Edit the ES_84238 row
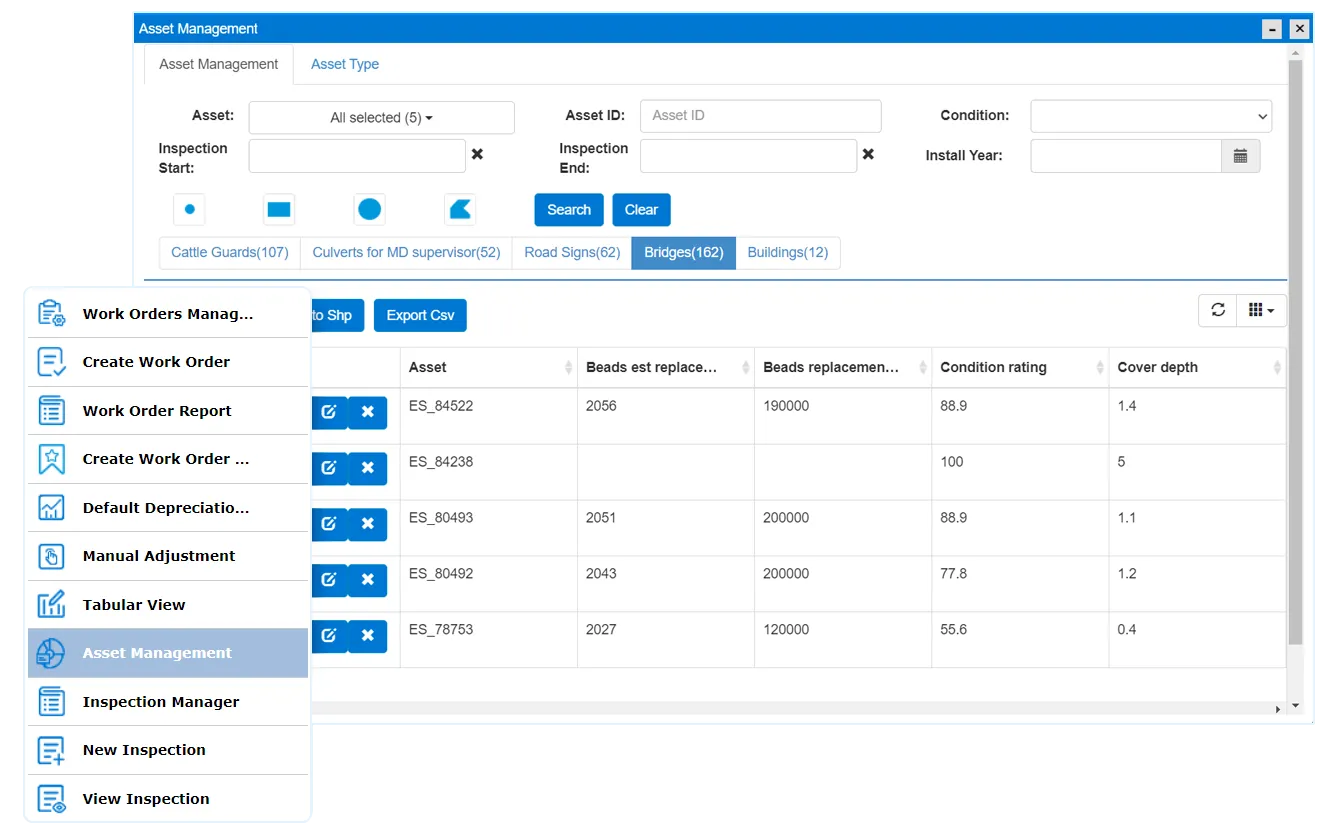Image resolution: width=1338 pixels, height=838 pixels. (x=329, y=468)
